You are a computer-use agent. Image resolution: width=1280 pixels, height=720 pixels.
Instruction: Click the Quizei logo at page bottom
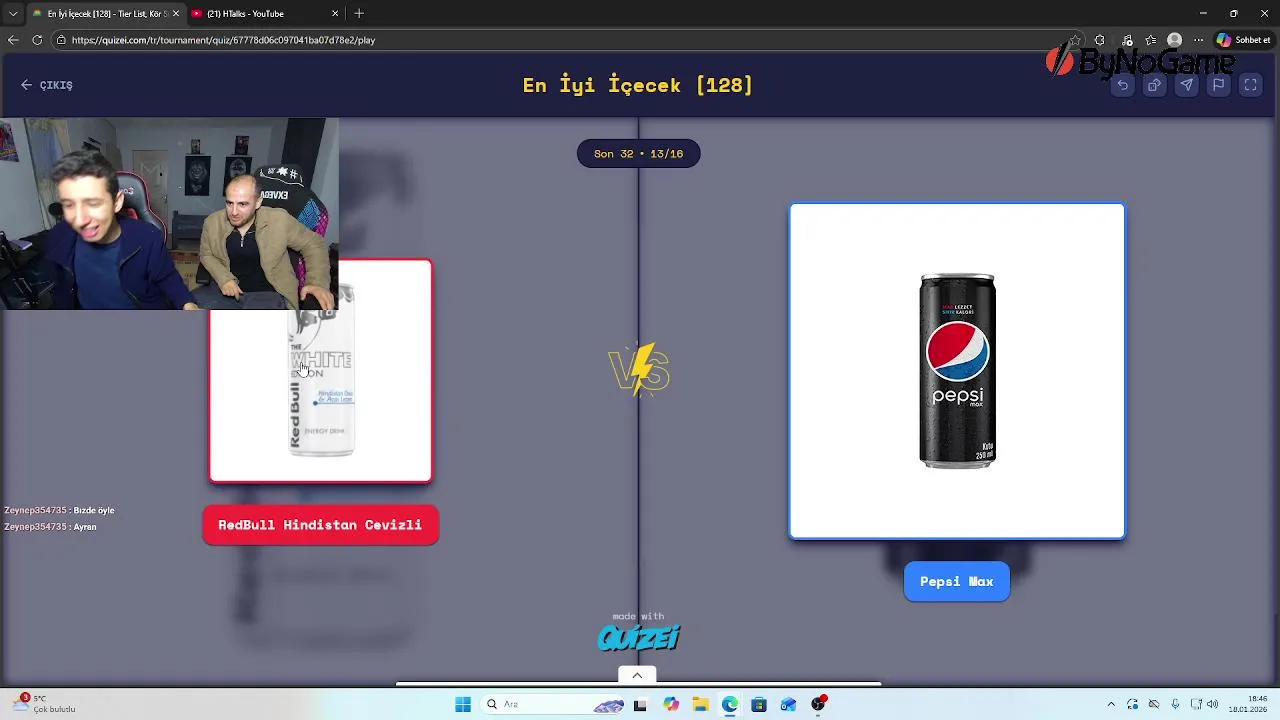pyautogui.click(x=638, y=637)
